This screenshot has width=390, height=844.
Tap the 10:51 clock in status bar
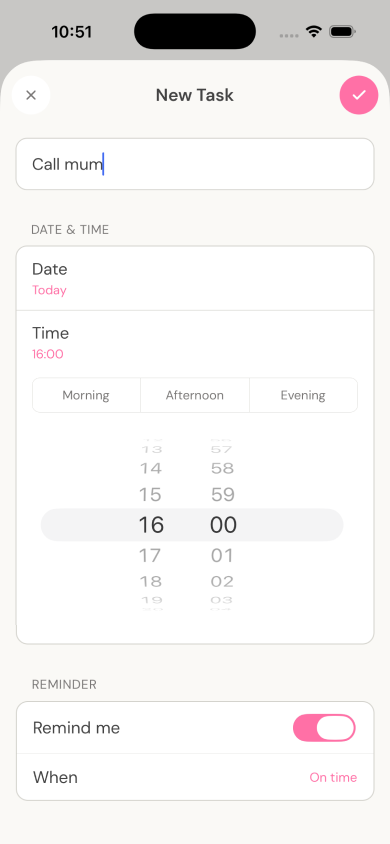[72, 32]
